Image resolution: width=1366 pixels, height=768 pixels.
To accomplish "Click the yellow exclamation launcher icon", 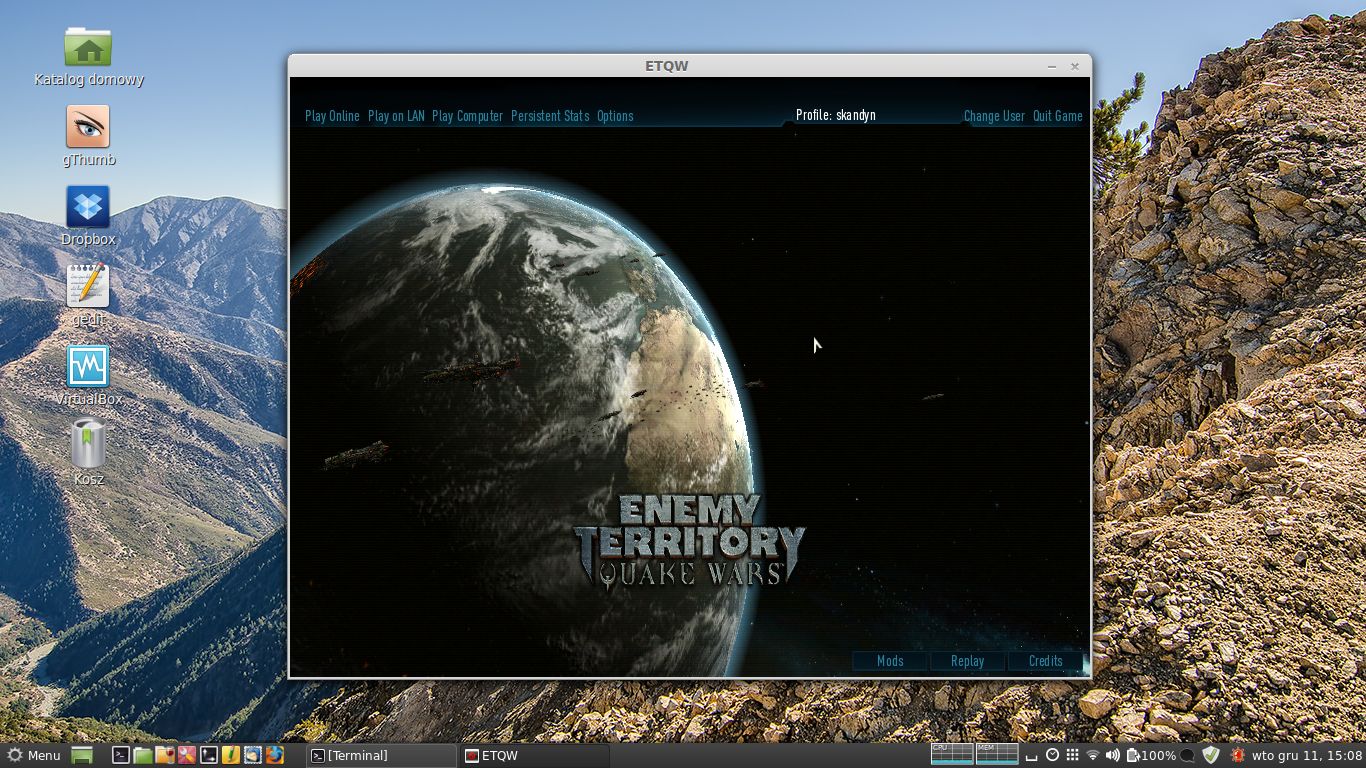I will point(231,755).
